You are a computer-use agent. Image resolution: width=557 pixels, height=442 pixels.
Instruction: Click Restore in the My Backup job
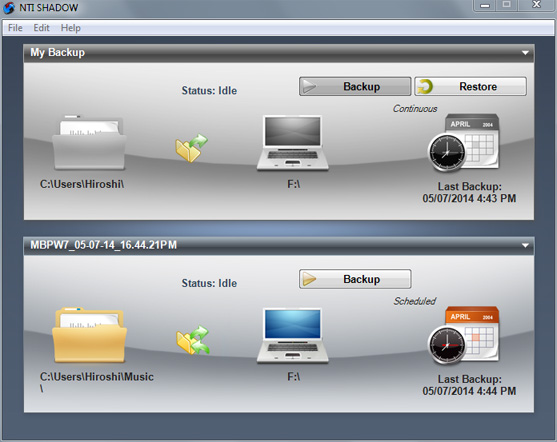(470, 86)
